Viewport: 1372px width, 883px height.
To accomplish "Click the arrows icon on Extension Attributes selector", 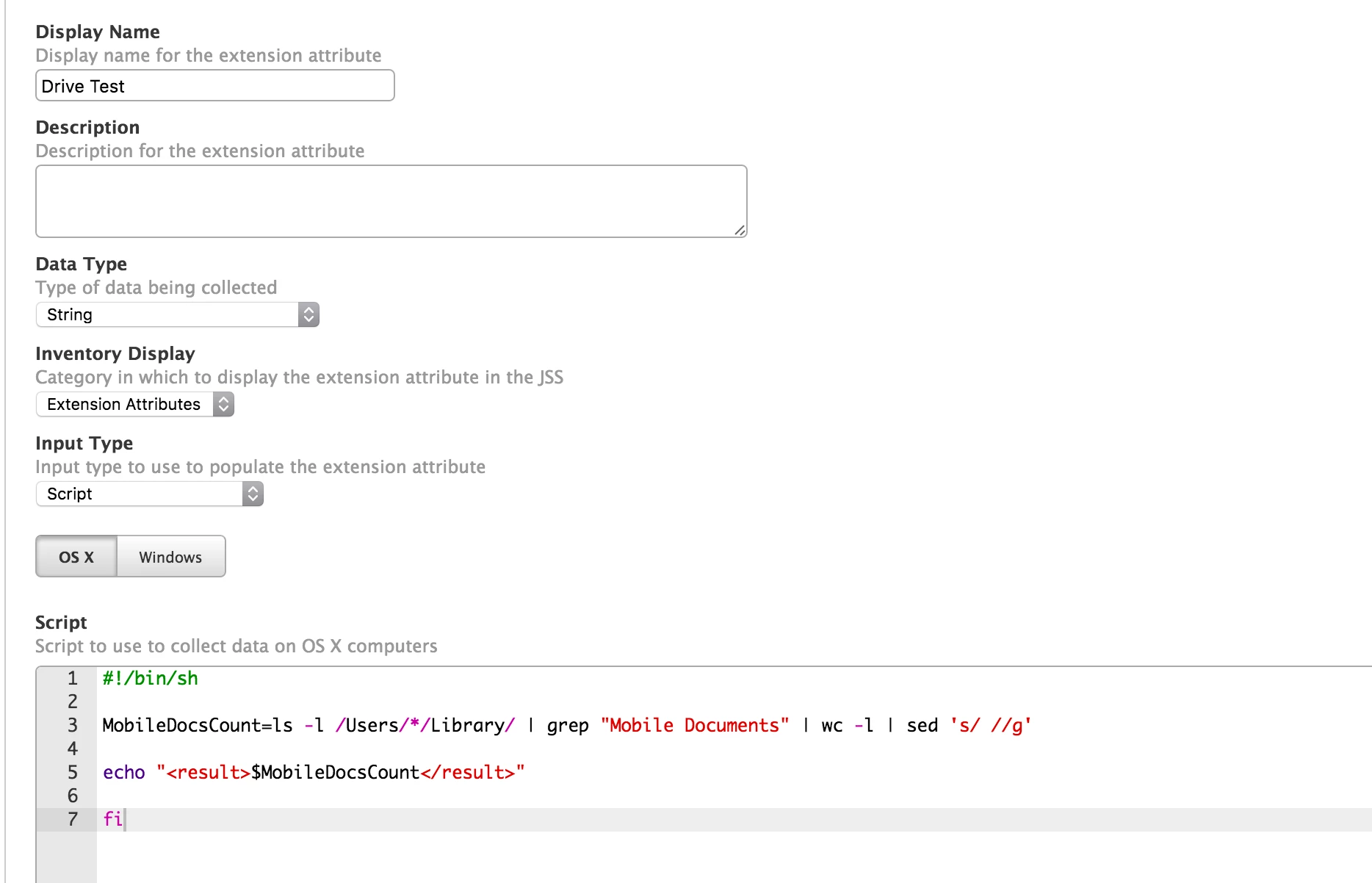I will [223, 404].
